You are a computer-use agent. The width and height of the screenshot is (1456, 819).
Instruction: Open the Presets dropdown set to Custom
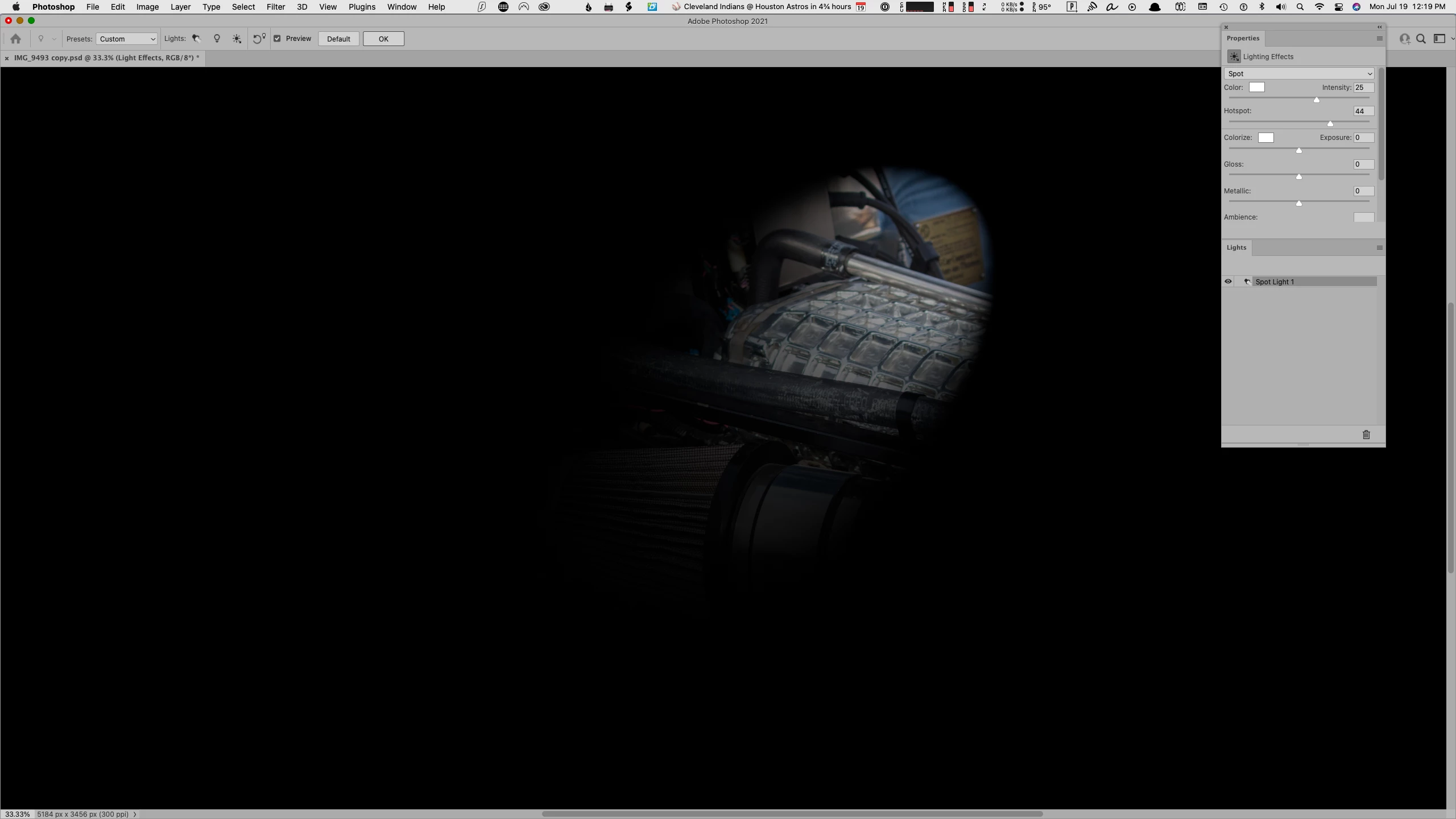[127, 39]
